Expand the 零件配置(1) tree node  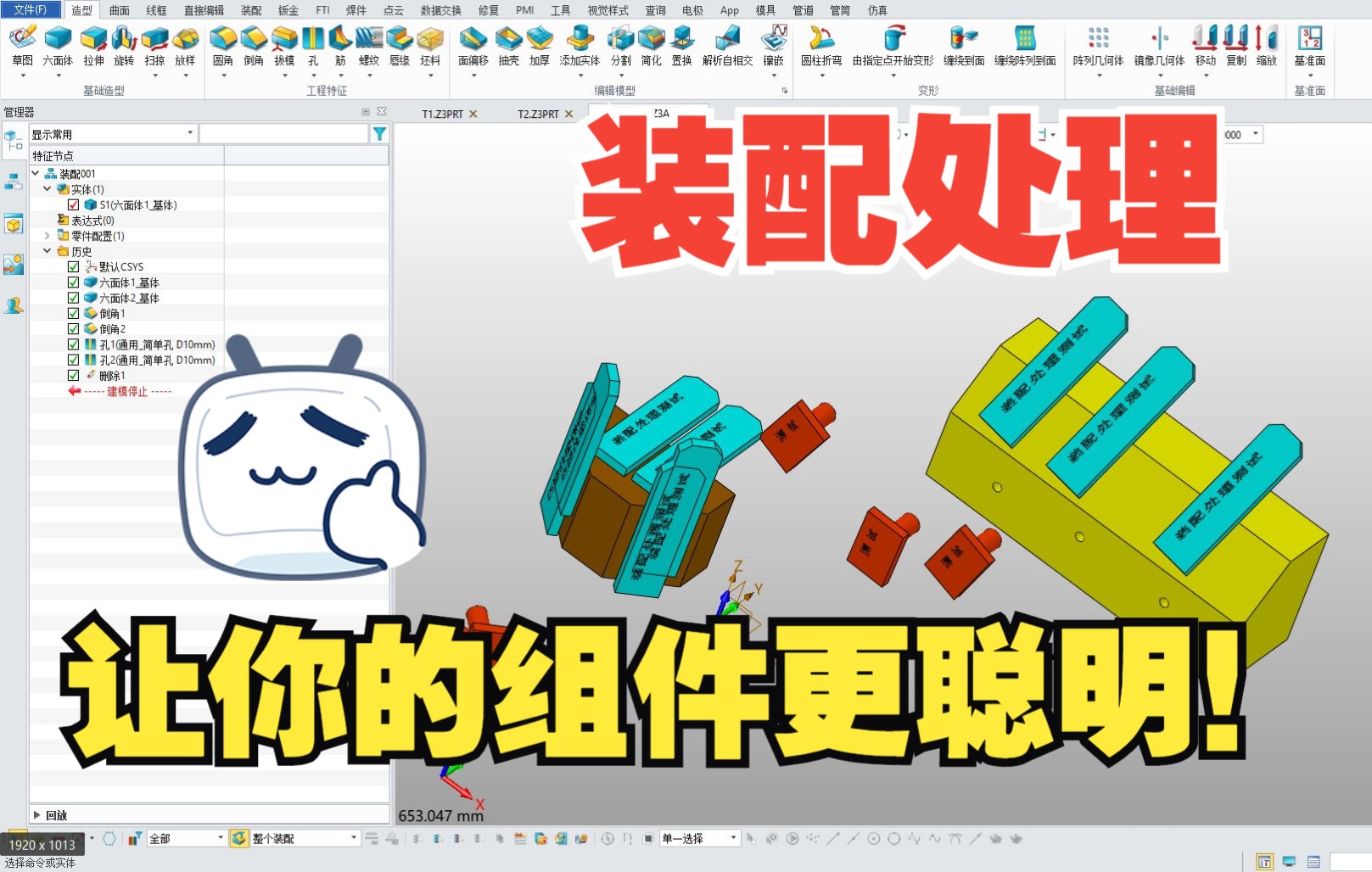tap(48, 236)
